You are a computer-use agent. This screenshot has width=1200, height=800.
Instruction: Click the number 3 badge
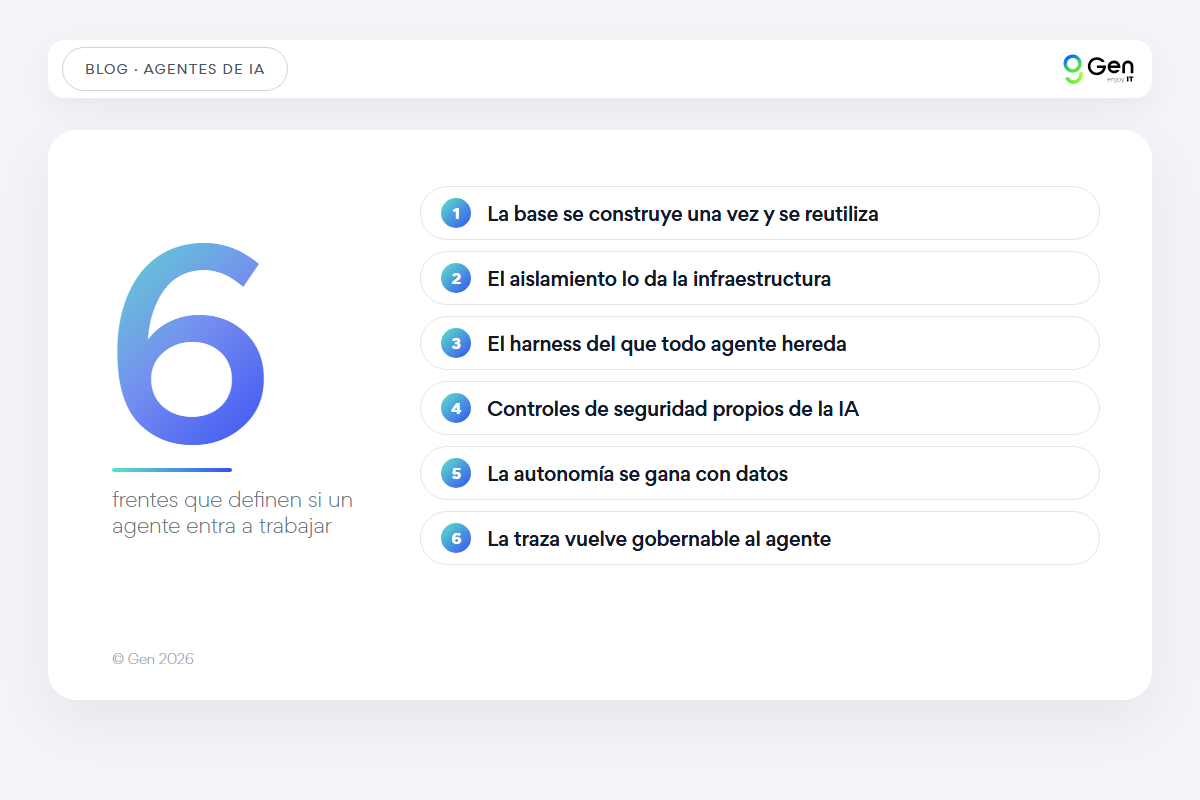click(x=456, y=343)
